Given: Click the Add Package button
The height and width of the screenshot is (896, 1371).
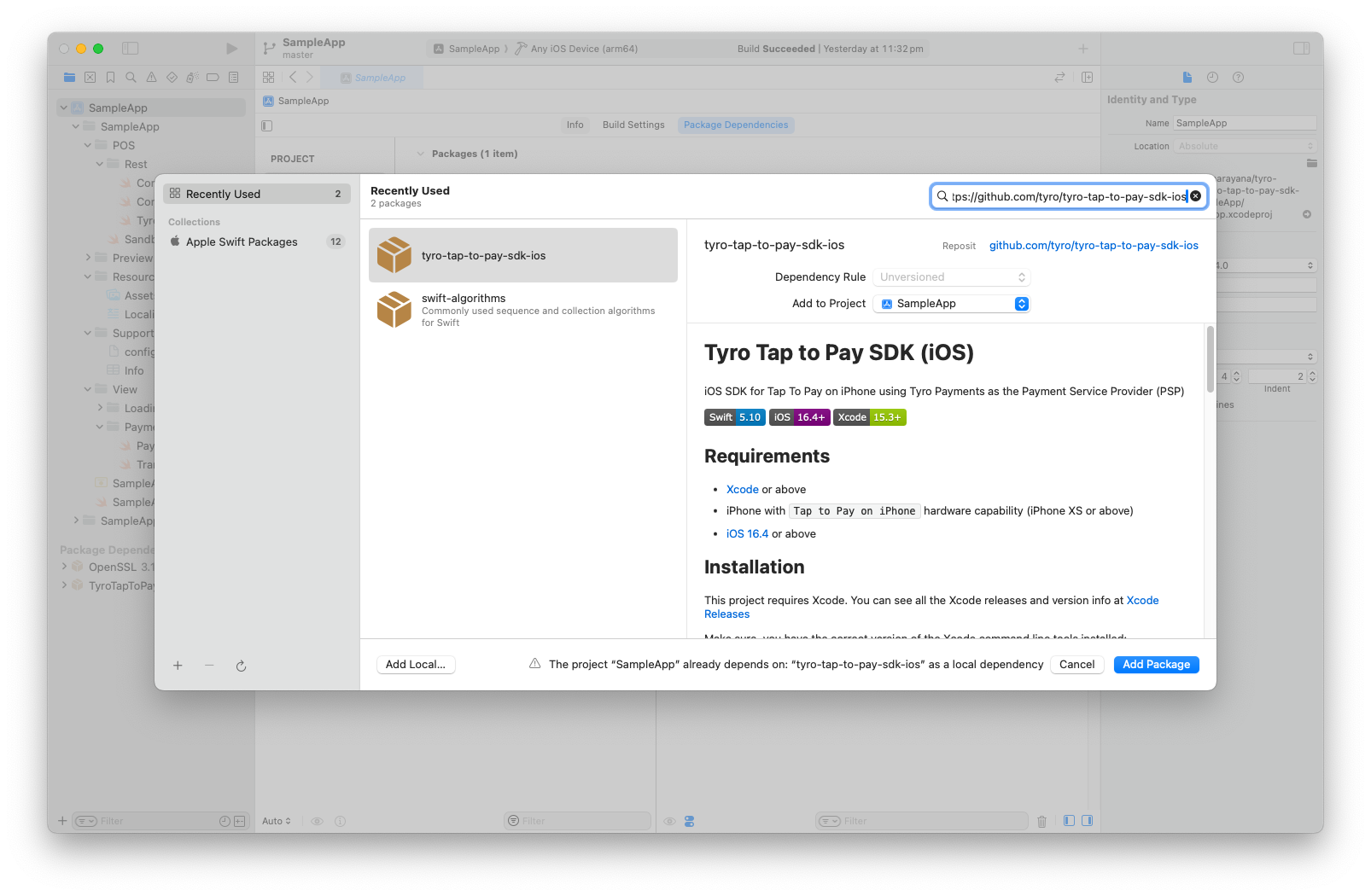Looking at the screenshot, I should [1156, 665].
